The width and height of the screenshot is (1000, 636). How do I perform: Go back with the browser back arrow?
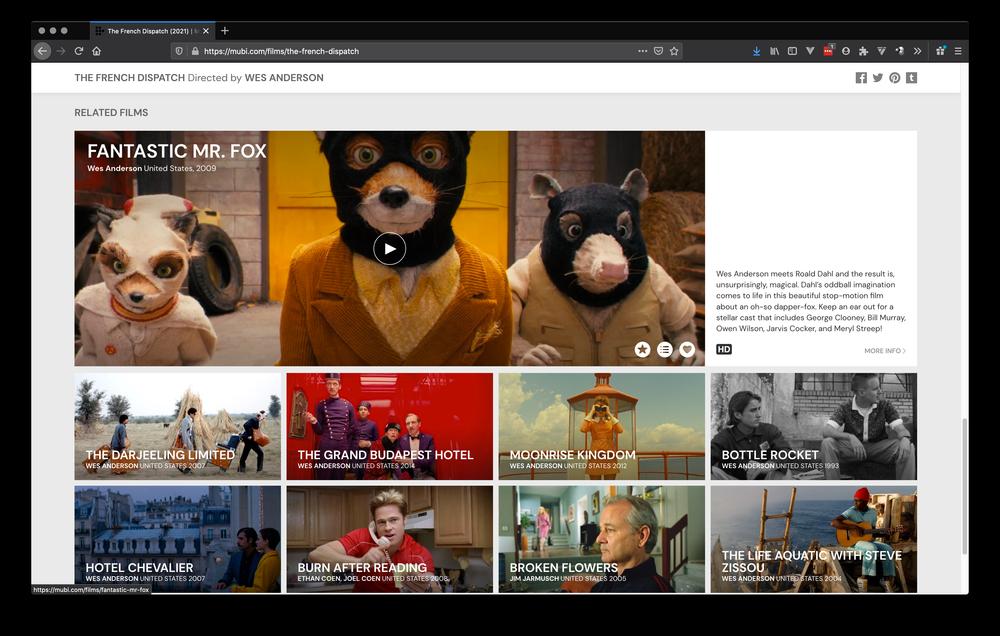pyautogui.click(x=42, y=51)
